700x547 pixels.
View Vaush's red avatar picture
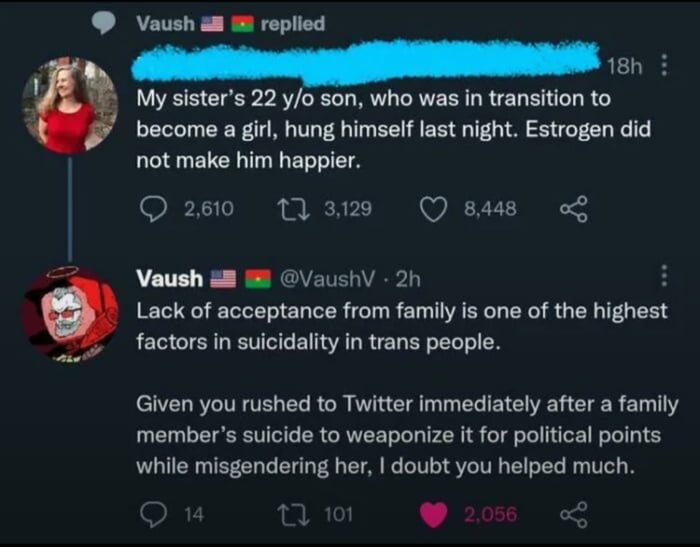pyautogui.click(x=69, y=312)
